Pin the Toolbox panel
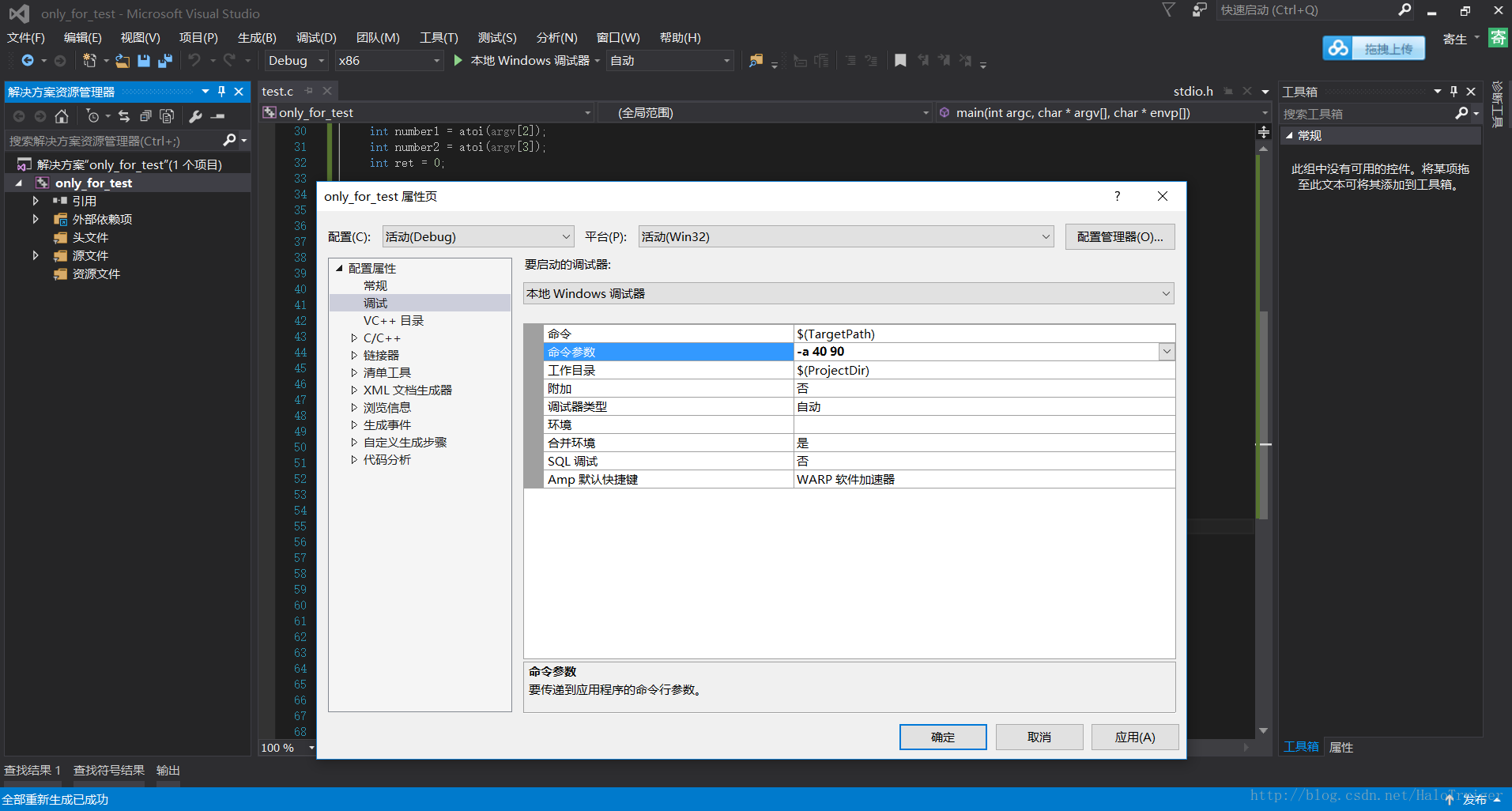The height and width of the screenshot is (811, 1512). [1454, 92]
